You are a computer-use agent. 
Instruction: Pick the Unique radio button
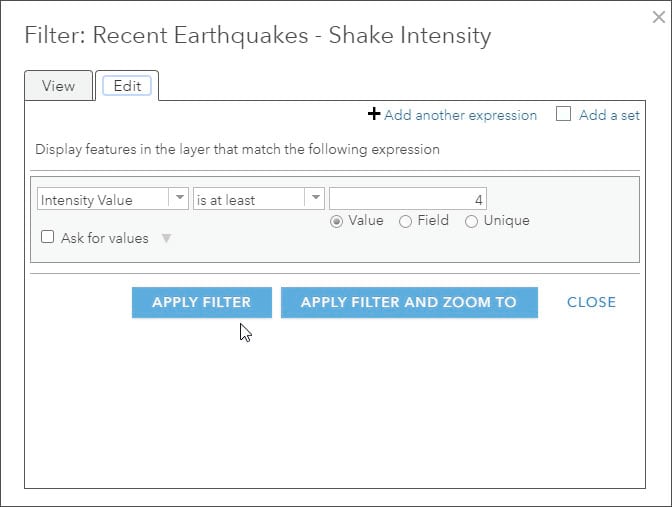[472, 221]
